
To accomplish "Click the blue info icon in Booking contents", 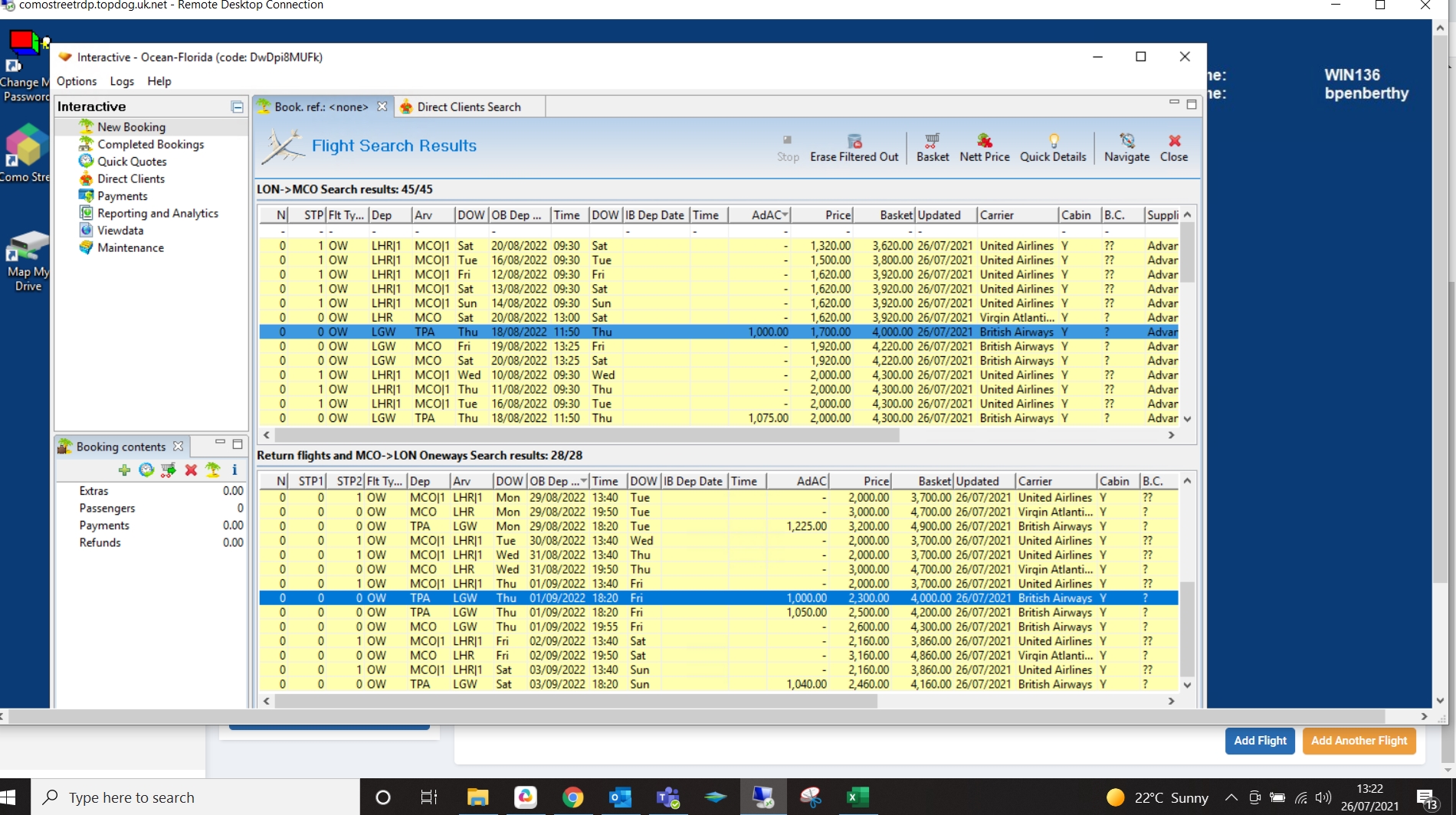I will 234,470.
